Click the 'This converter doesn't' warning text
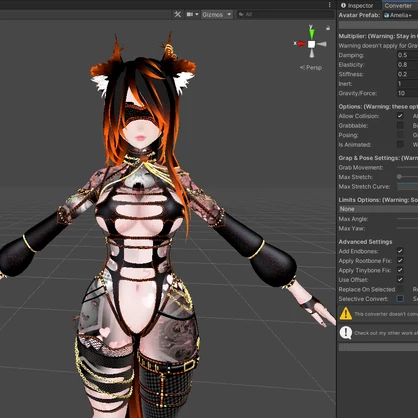This screenshot has height=418, width=418. click(x=386, y=314)
